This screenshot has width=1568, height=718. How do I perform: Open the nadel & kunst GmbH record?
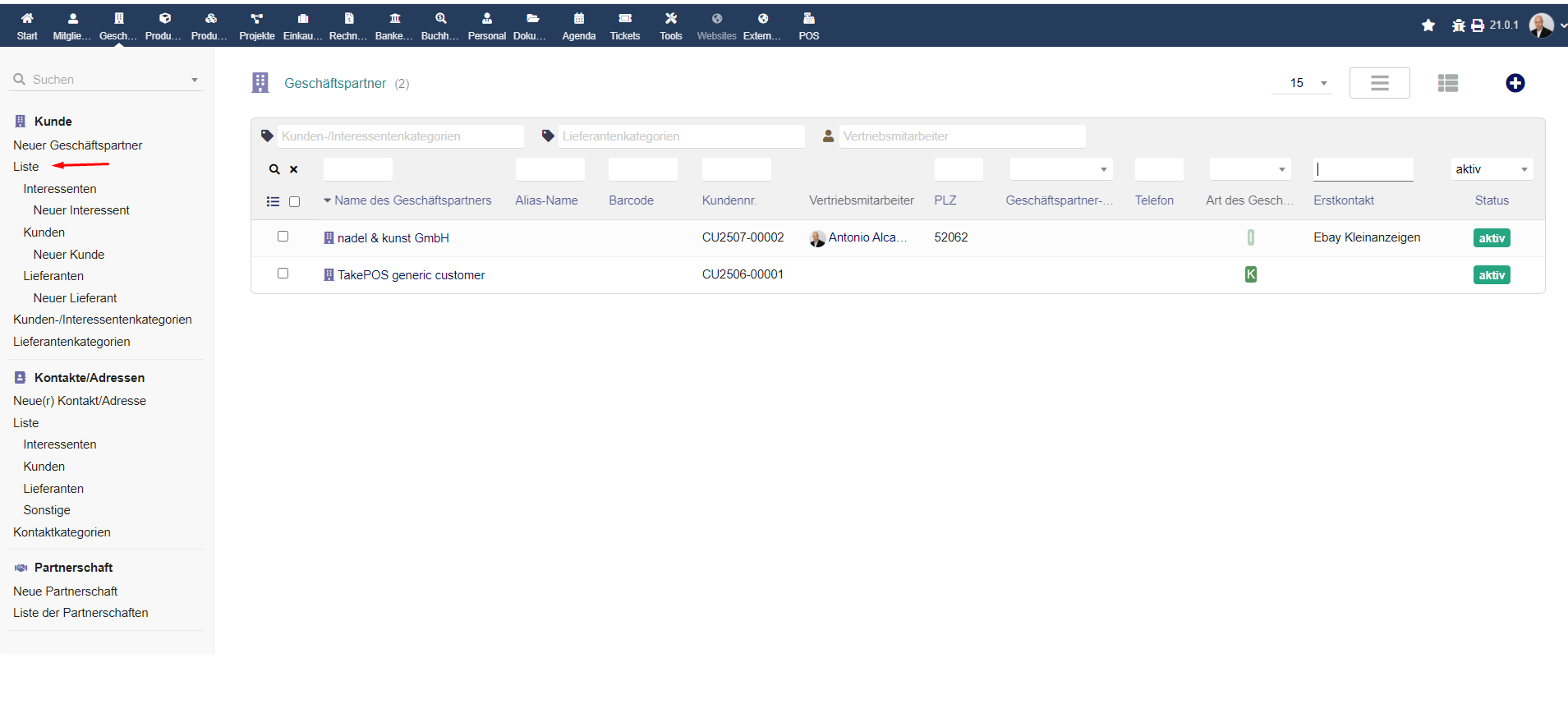click(x=393, y=238)
